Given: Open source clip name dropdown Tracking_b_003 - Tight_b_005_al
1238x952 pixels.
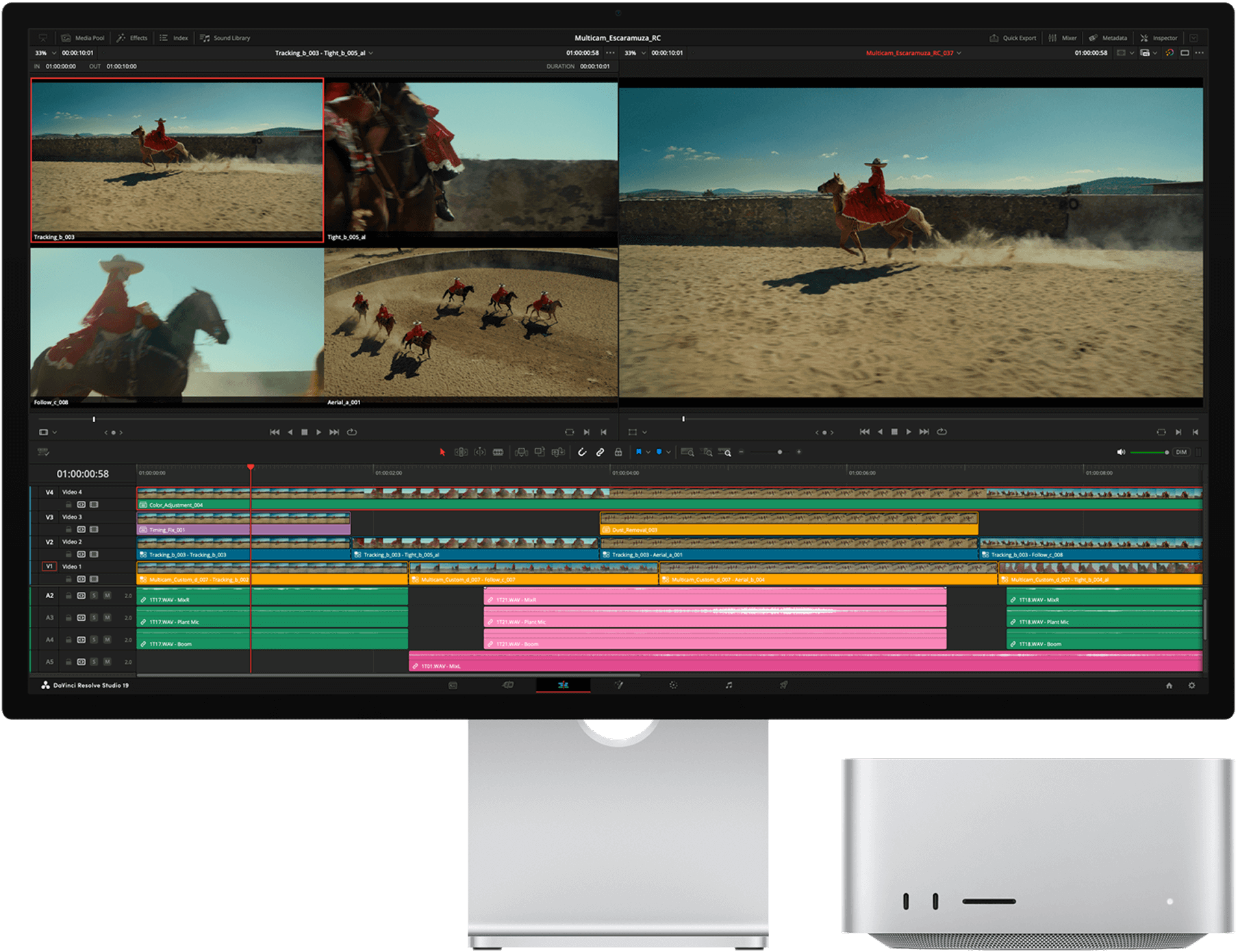Looking at the screenshot, I should coord(324,53).
